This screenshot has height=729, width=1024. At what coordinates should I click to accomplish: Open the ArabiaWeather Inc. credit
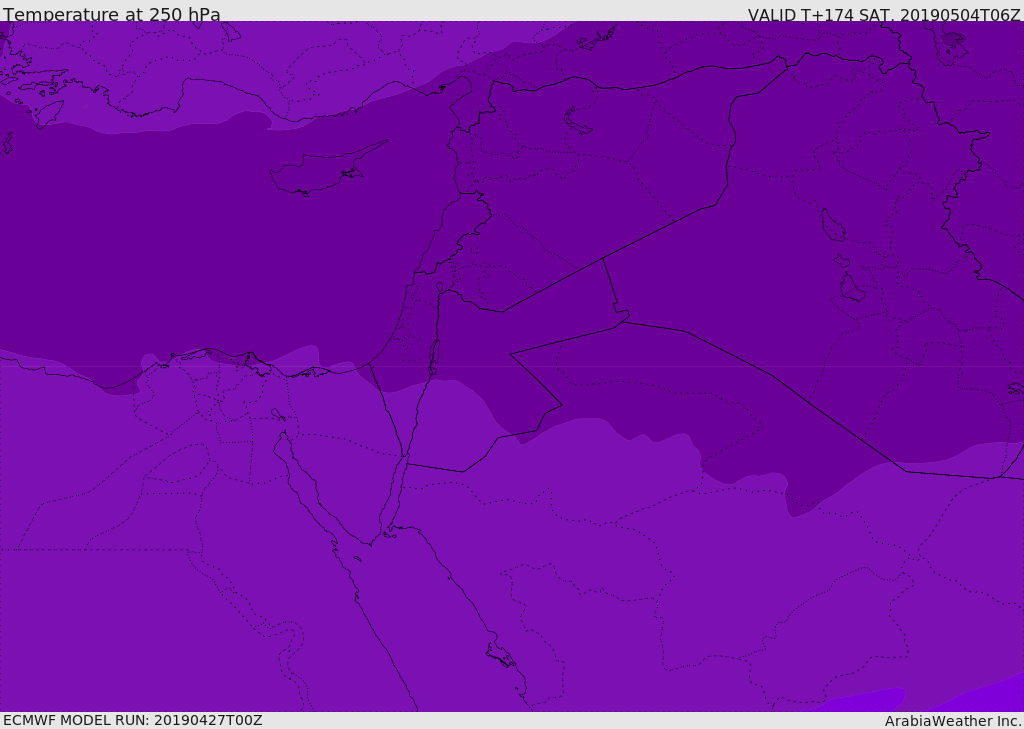tap(953, 720)
